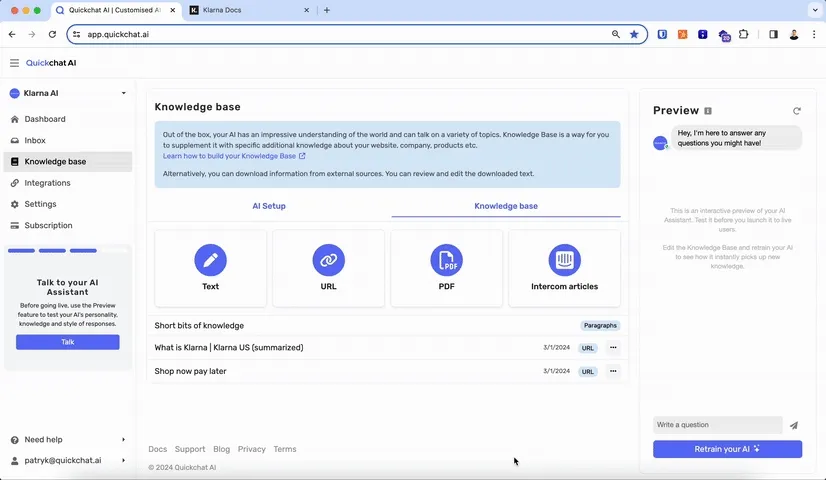This screenshot has width=826, height=480.
Task: Open Subscription in the sidebar
Action: click(67, 226)
